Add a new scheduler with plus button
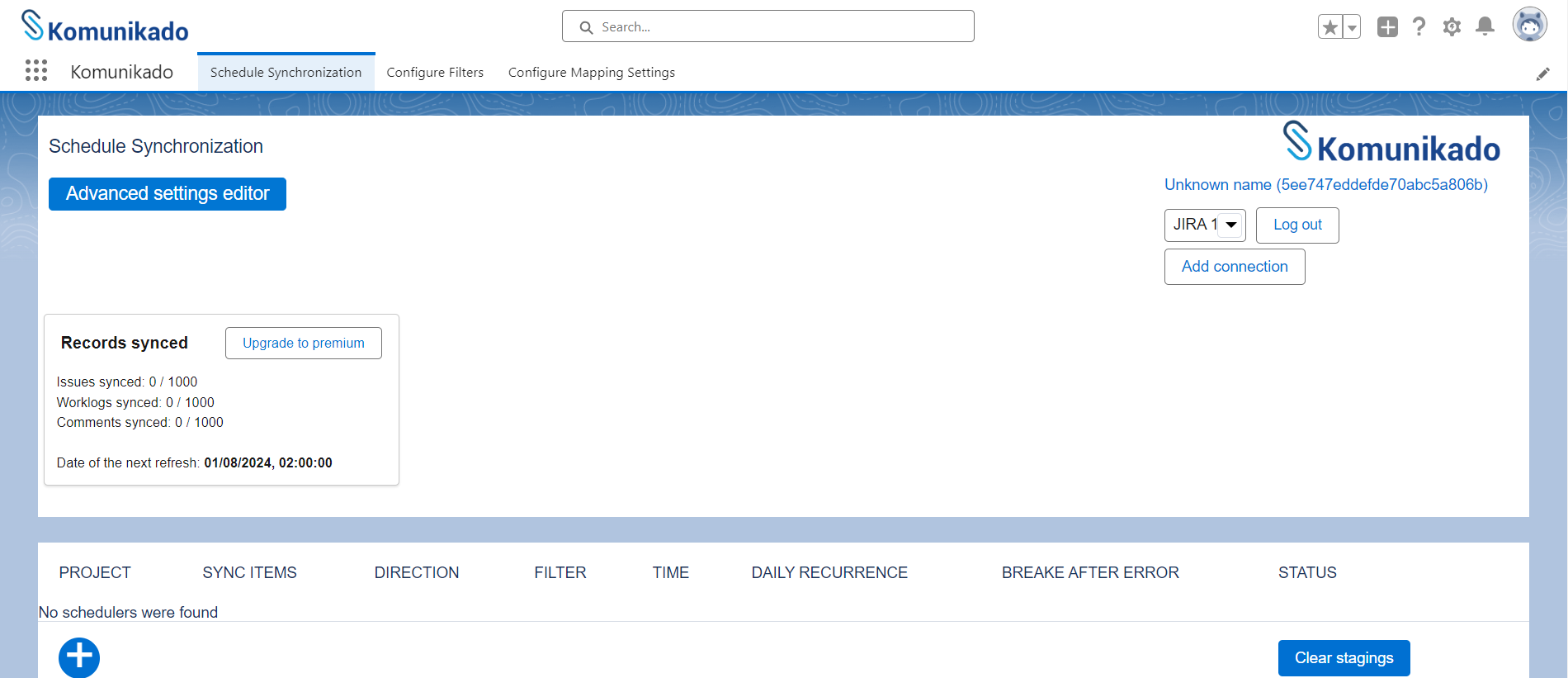Viewport: 1568px width, 678px height. 79,657
